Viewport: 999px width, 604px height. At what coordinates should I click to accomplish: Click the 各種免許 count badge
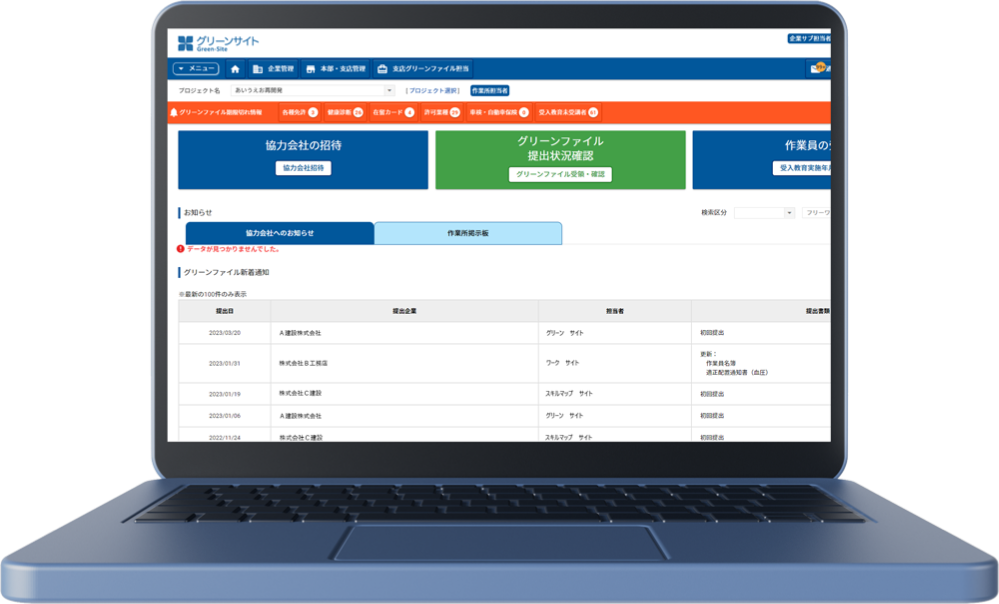(x=313, y=113)
